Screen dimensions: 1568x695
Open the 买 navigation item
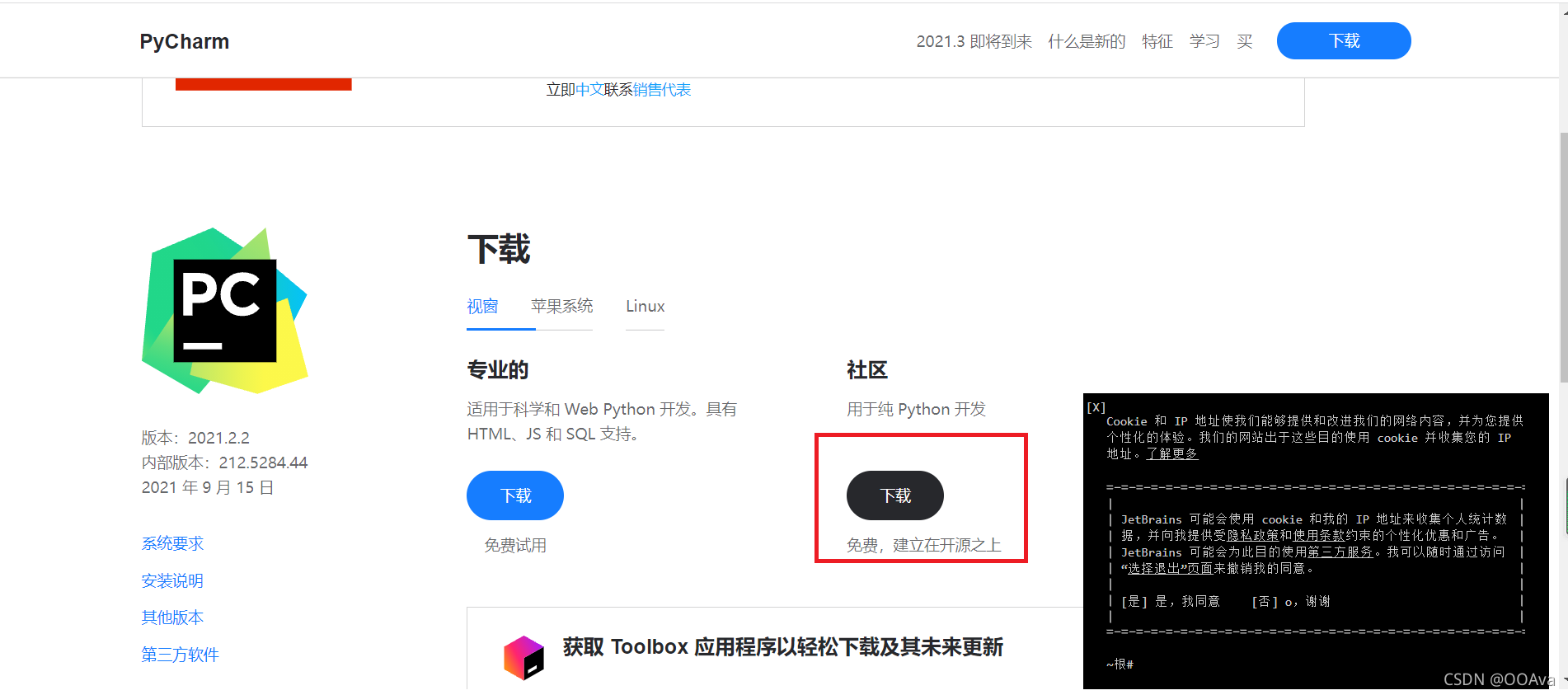click(x=1245, y=41)
